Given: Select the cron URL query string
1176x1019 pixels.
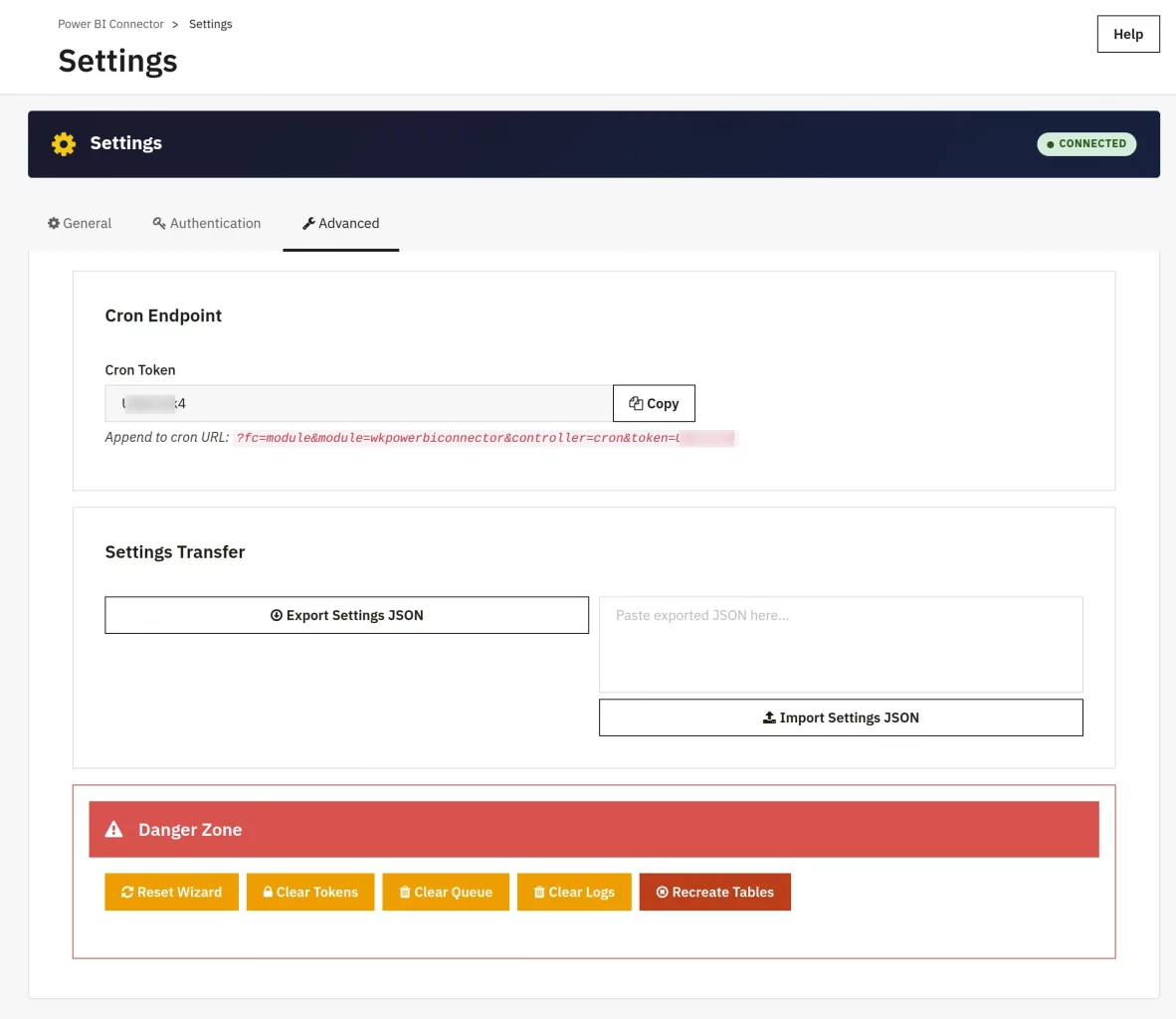Looking at the screenshot, I should pos(486,438).
